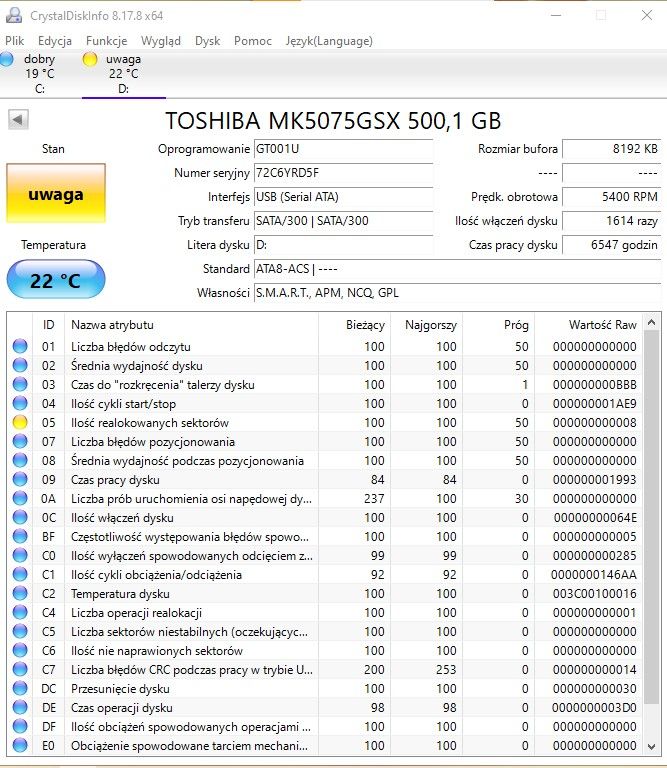
Task: Click status circle for attribute 03 spin-up time
Action: pyautogui.click(x=20, y=384)
